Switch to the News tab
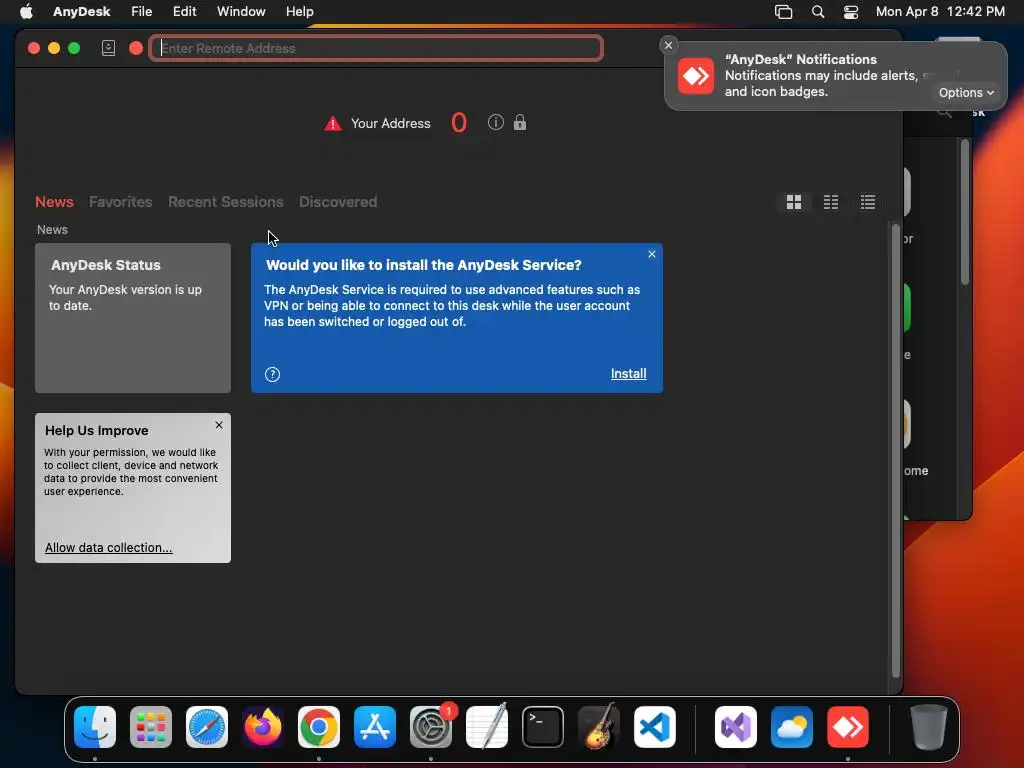1024x768 pixels. [x=54, y=202]
